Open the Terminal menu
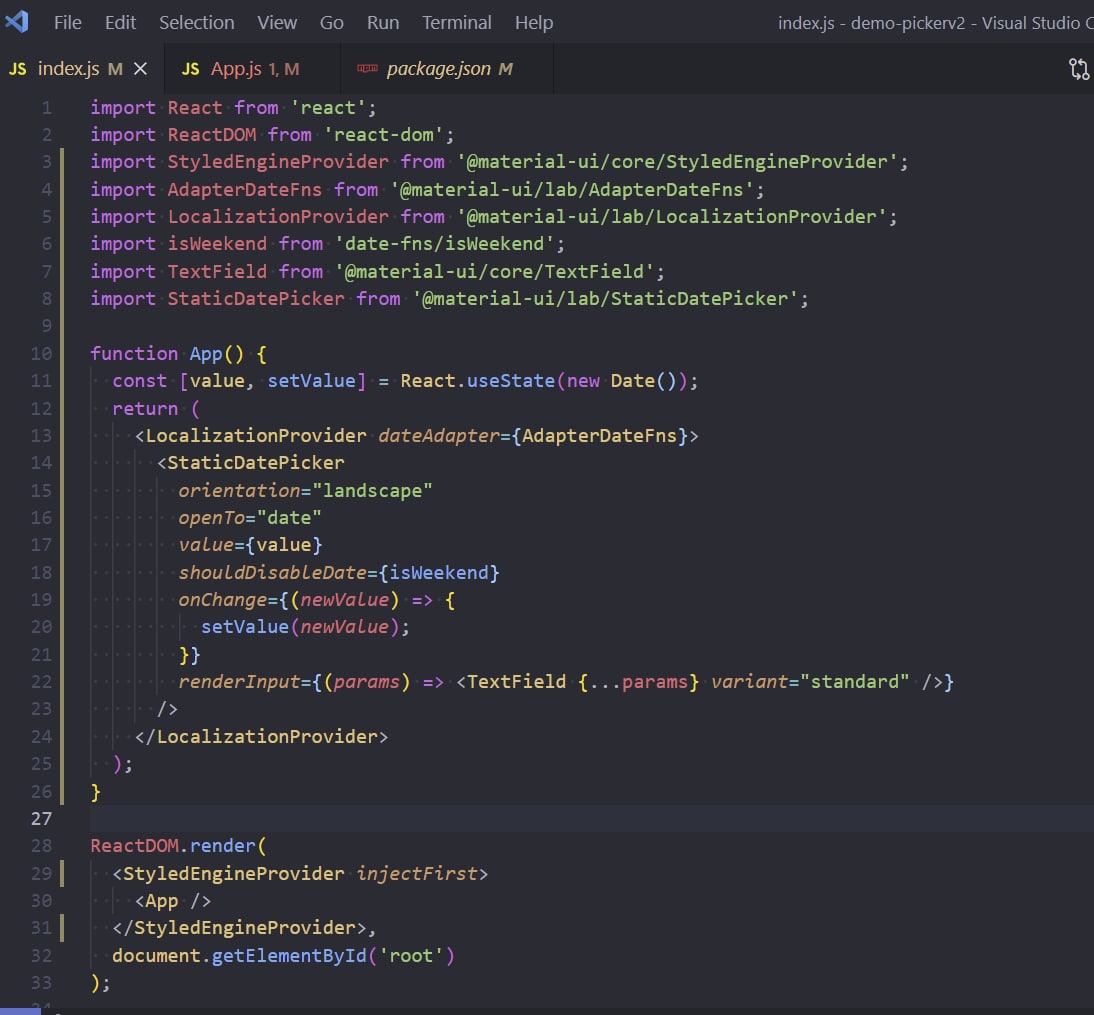This screenshot has height=1015, width=1094. (456, 22)
